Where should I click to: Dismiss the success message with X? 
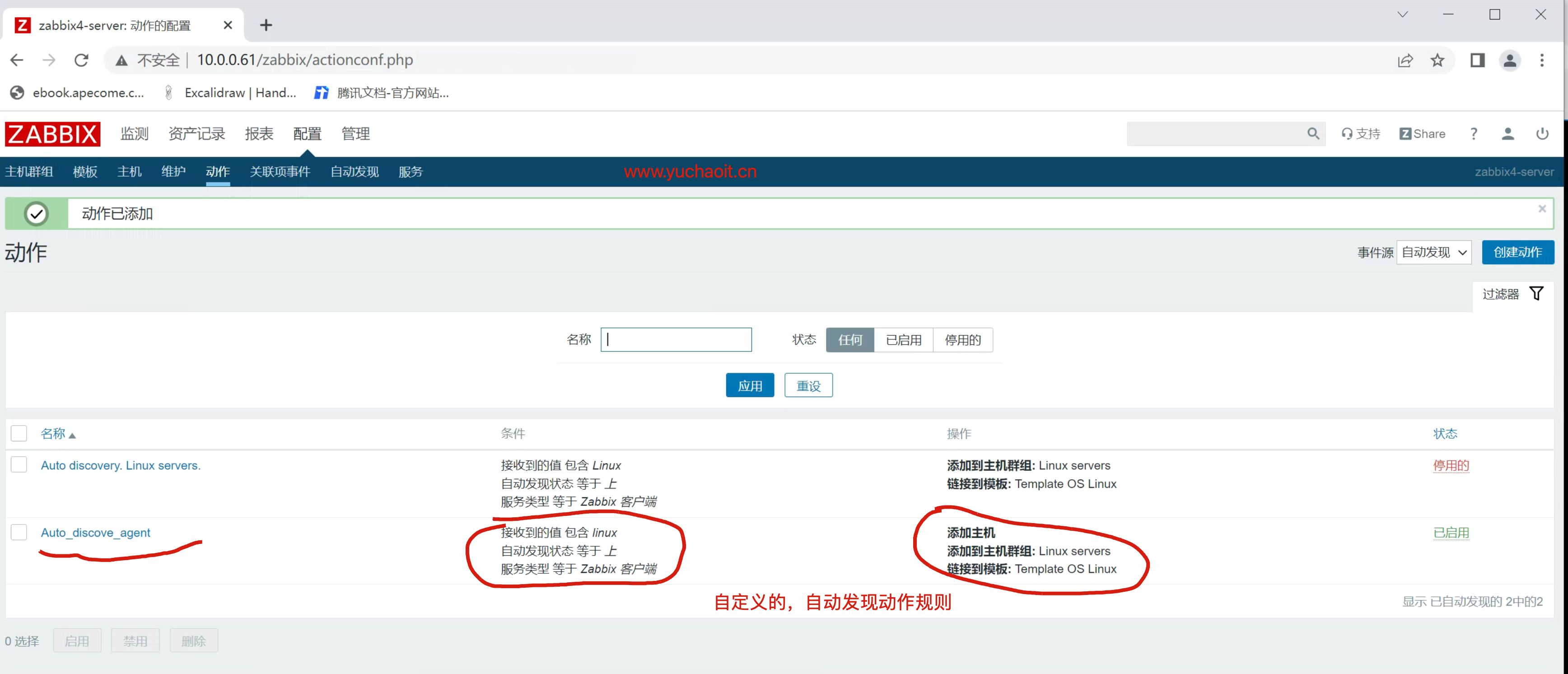pos(1542,209)
